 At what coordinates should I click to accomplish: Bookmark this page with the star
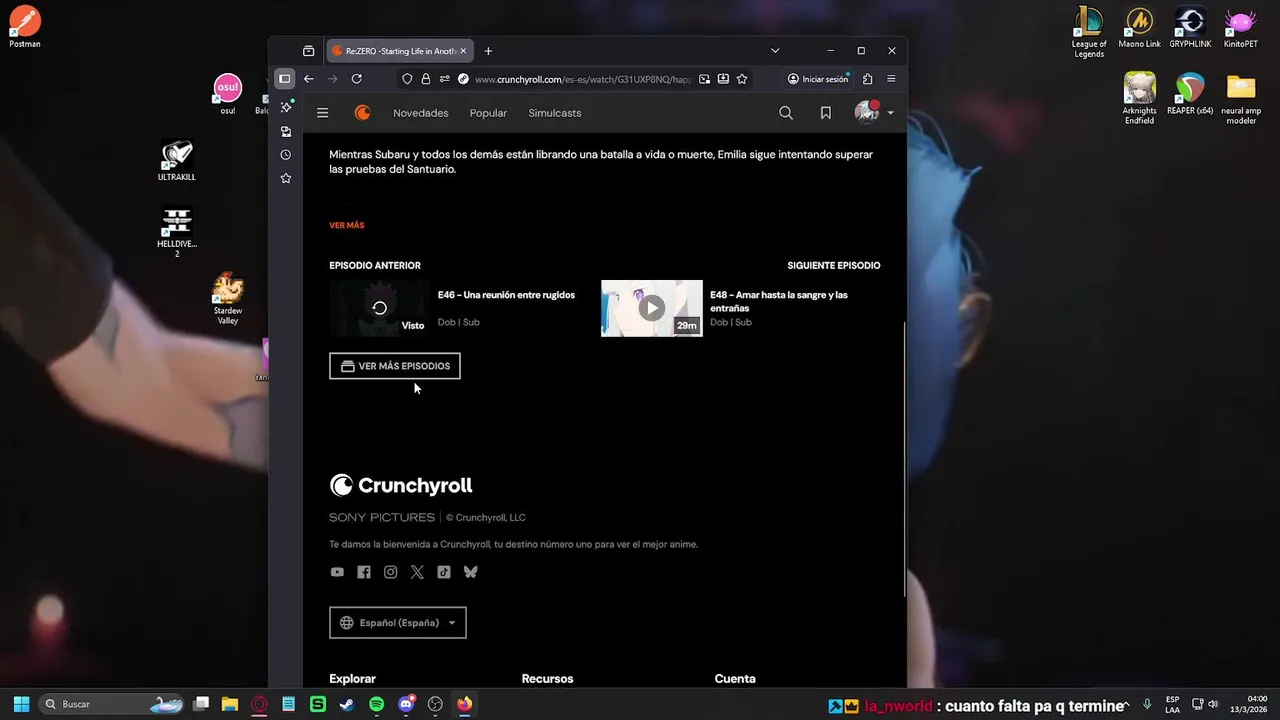point(742,79)
